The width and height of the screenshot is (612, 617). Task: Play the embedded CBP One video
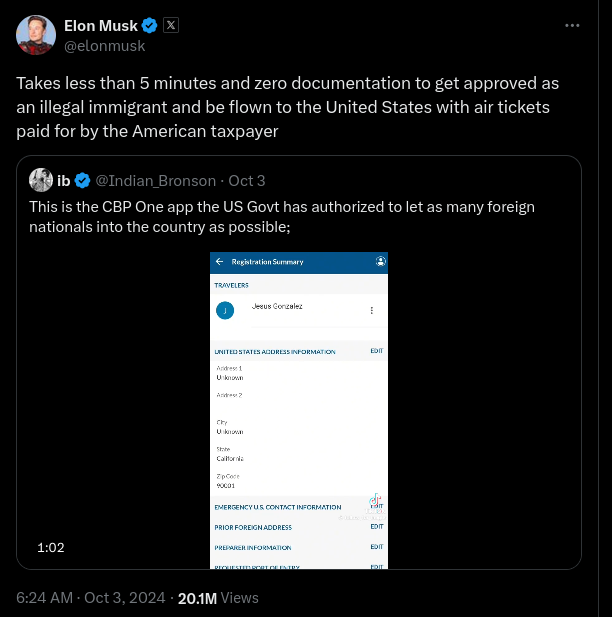[299, 410]
